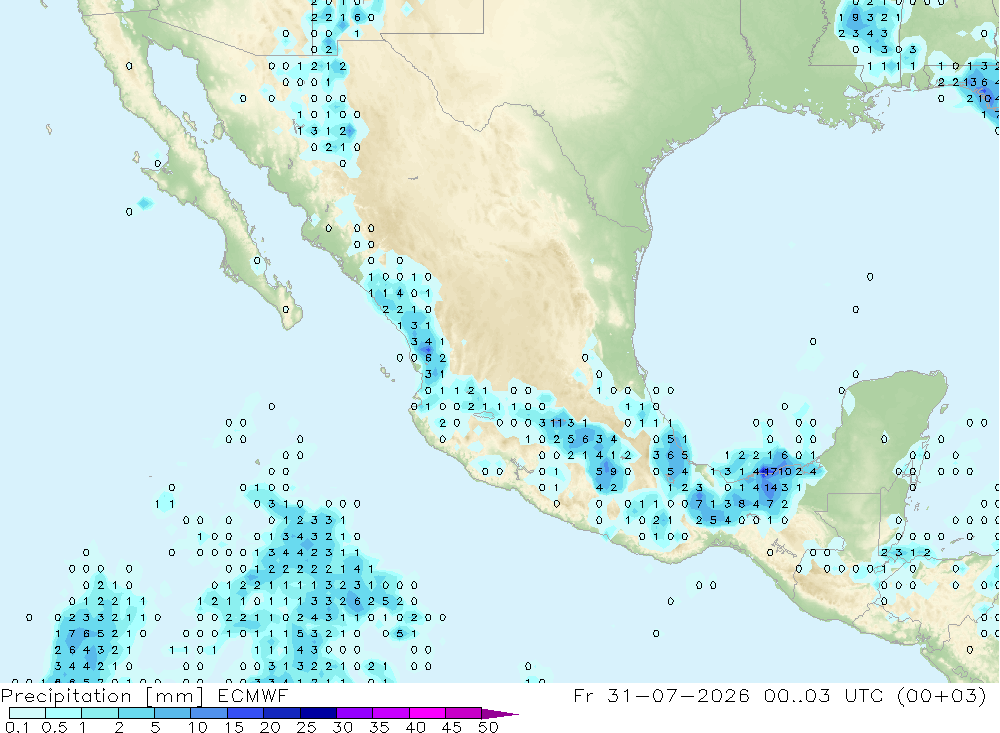Screen dimensions: 1000x733
Task: Click the "10" legend scale label
Action: (x=198, y=727)
